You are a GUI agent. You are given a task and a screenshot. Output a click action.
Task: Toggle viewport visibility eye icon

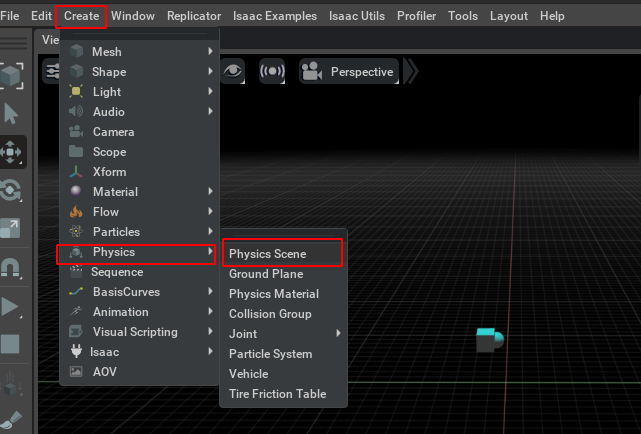point(233,71)
